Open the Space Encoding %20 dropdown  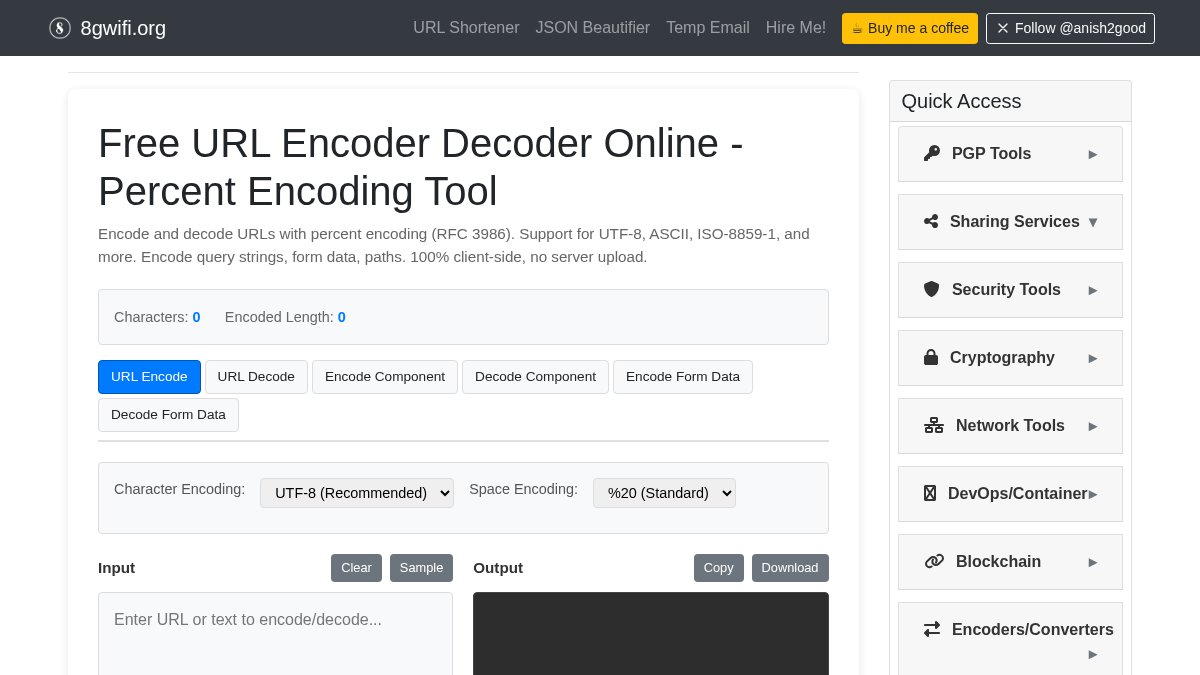point(664,493)
